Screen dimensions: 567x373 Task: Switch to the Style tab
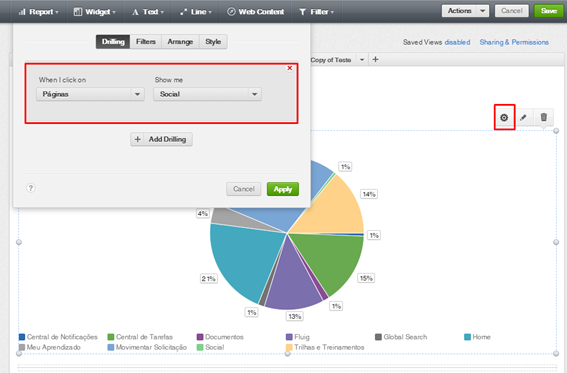click(213, 42)
